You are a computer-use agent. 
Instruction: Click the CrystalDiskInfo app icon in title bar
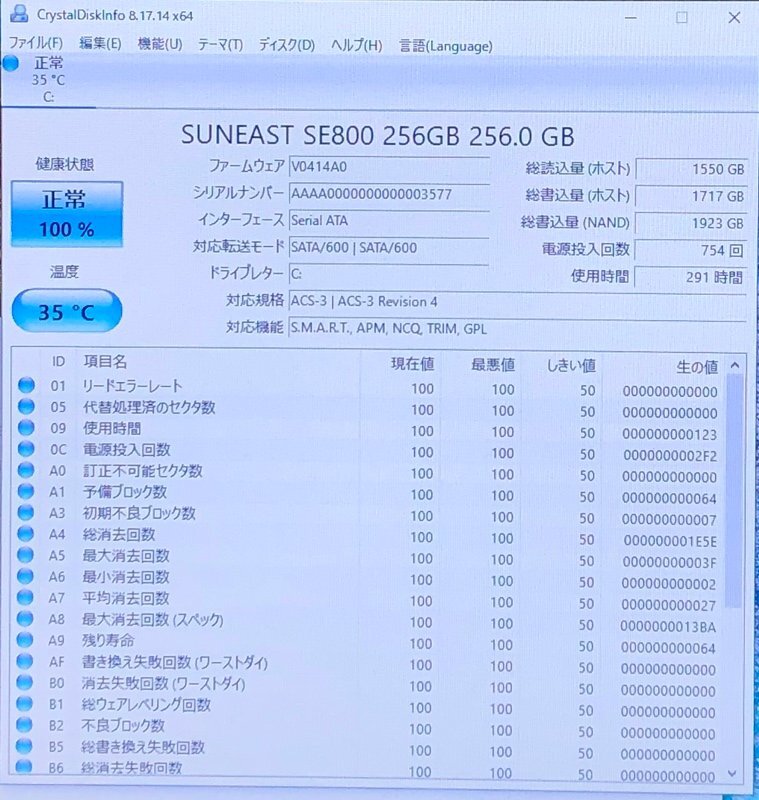coord(18,14)
